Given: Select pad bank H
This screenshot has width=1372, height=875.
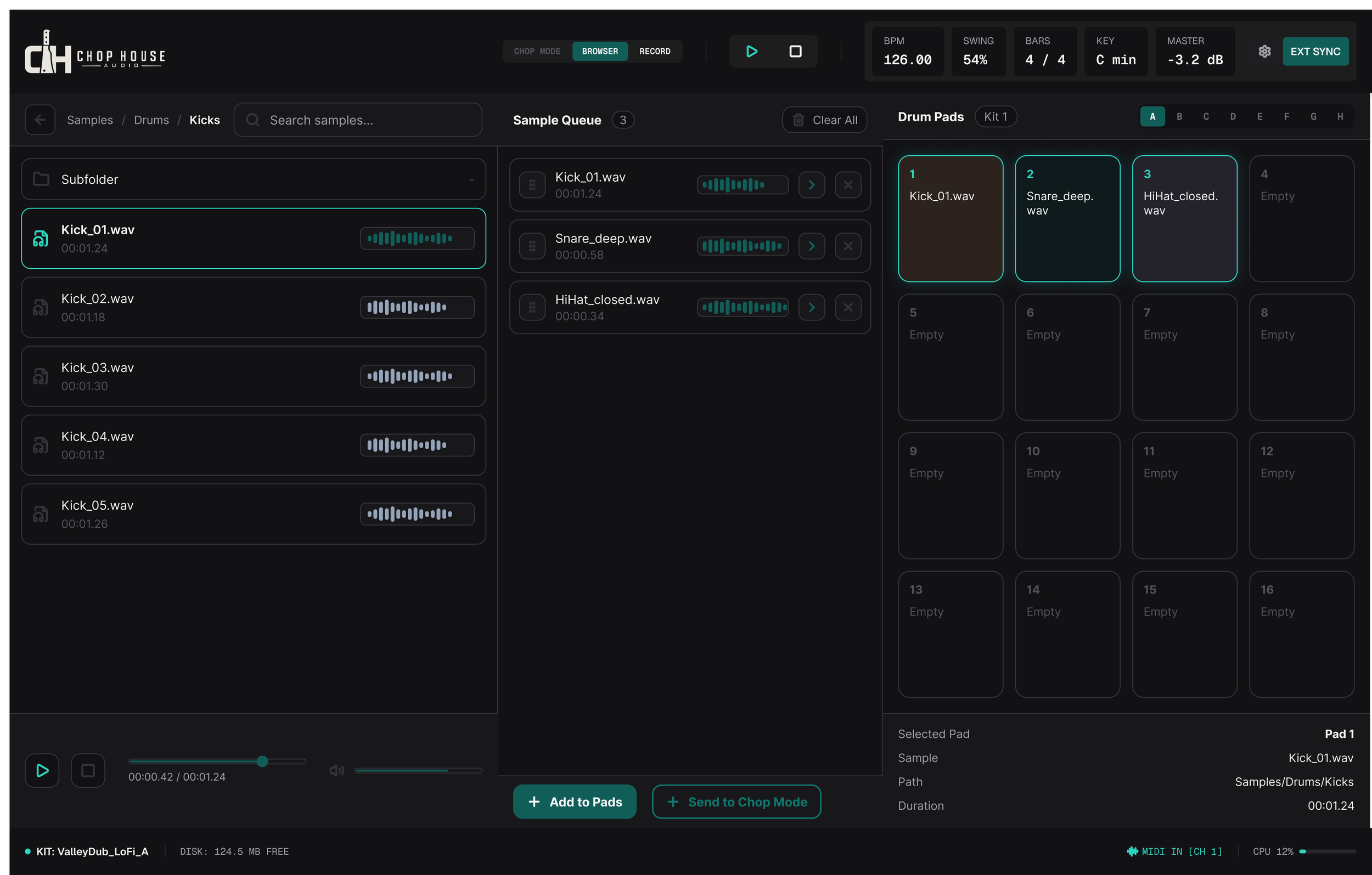Looking at the screenshot, I should click(1340, 116).
